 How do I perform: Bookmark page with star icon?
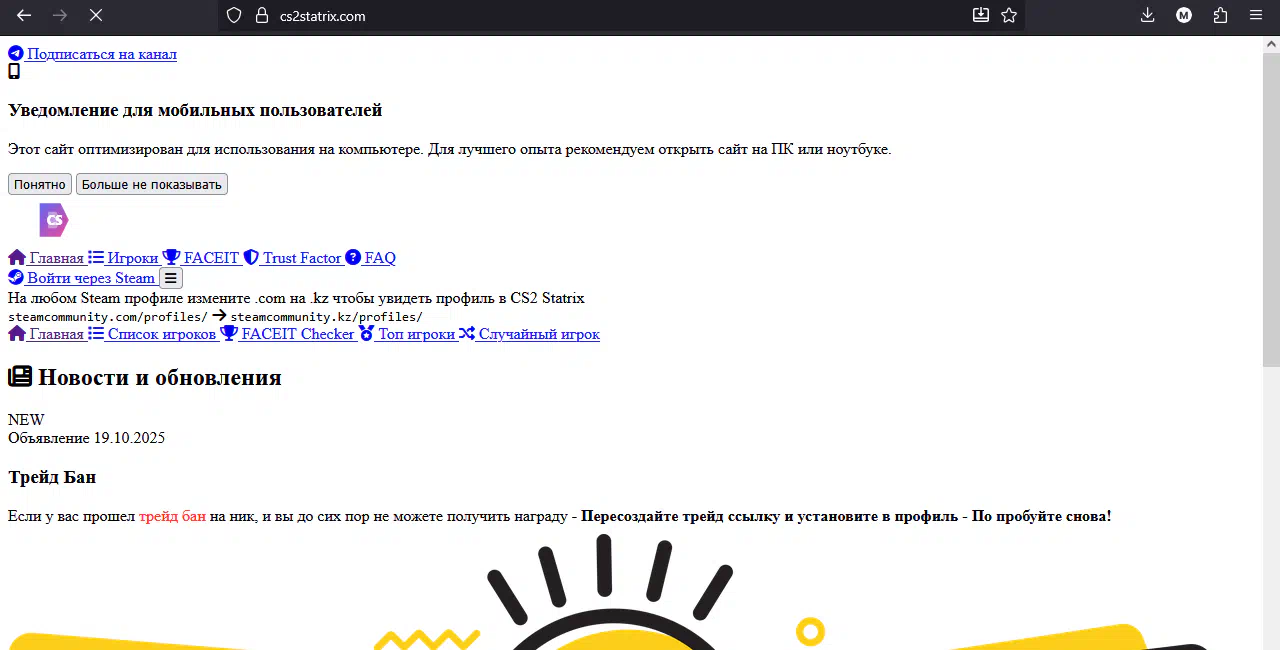coord(1009,15)
